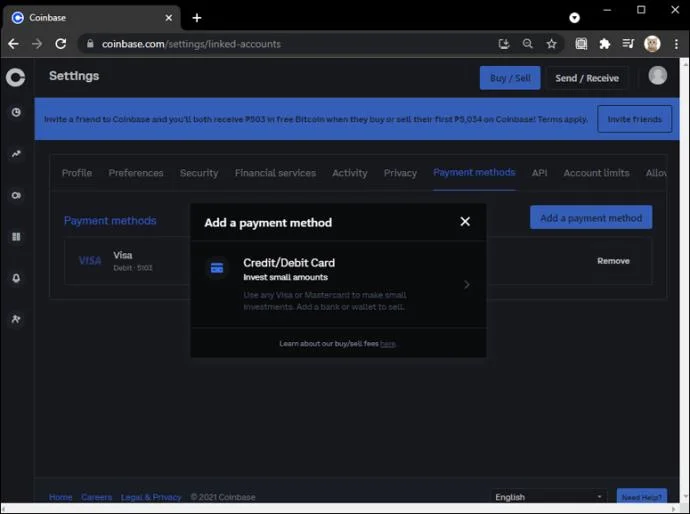This screenshot has width=690, height=514.
Task: Click the Legal & Privacy footer link
Action: pos(151,497)
